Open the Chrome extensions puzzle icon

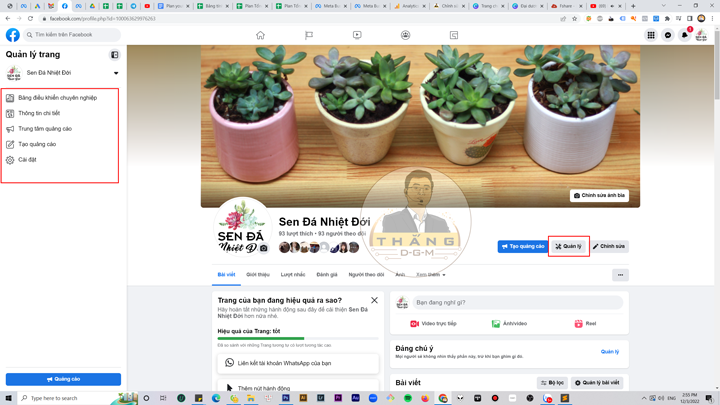click(667, 19)
